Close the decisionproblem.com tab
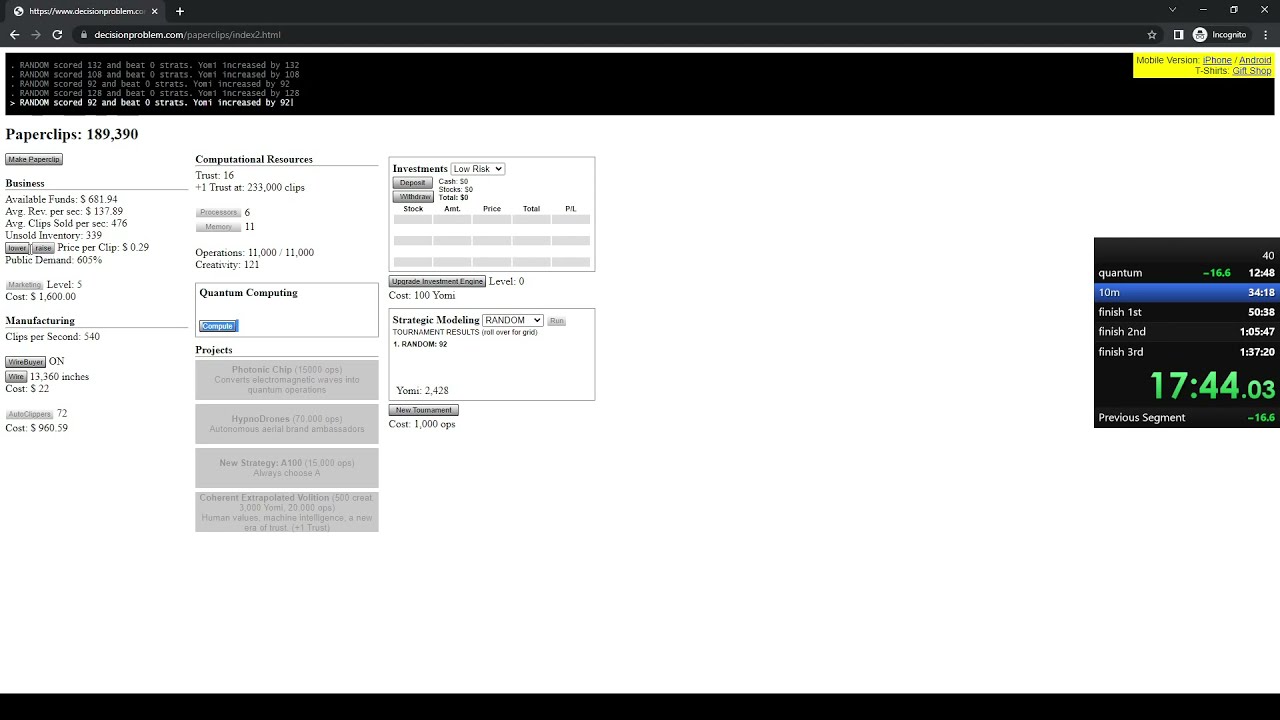 point(155,11)
